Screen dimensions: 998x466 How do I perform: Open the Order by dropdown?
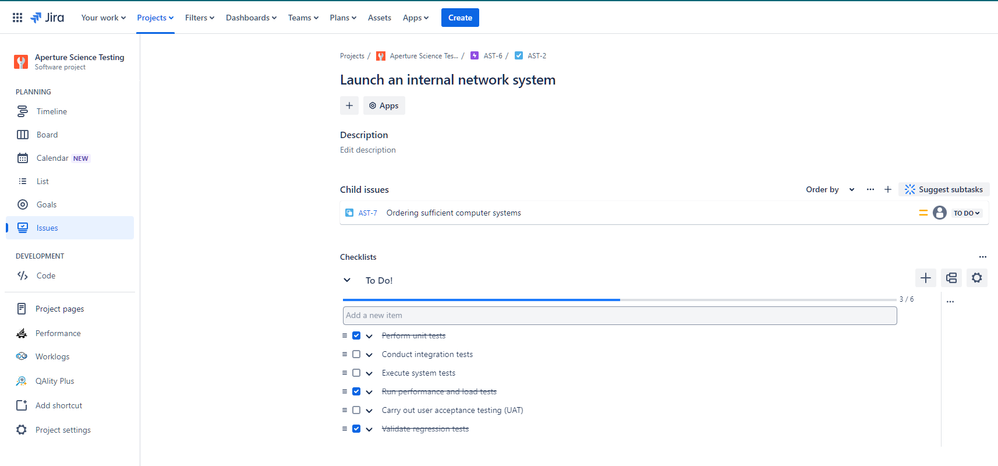point(830,190)
